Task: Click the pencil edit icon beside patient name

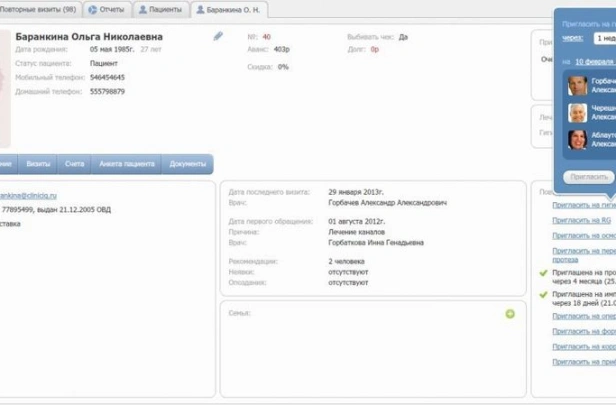Action: (x=218, y=35)
